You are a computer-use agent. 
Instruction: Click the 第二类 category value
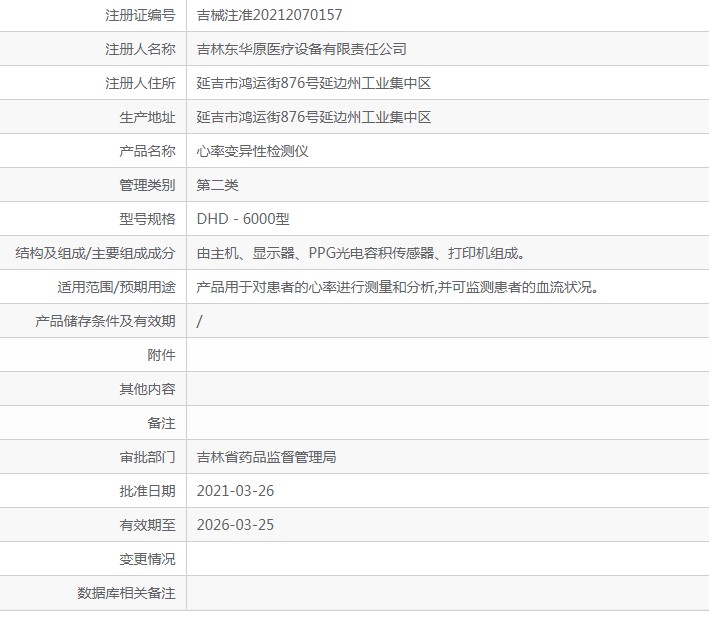[x=217, y=185]
